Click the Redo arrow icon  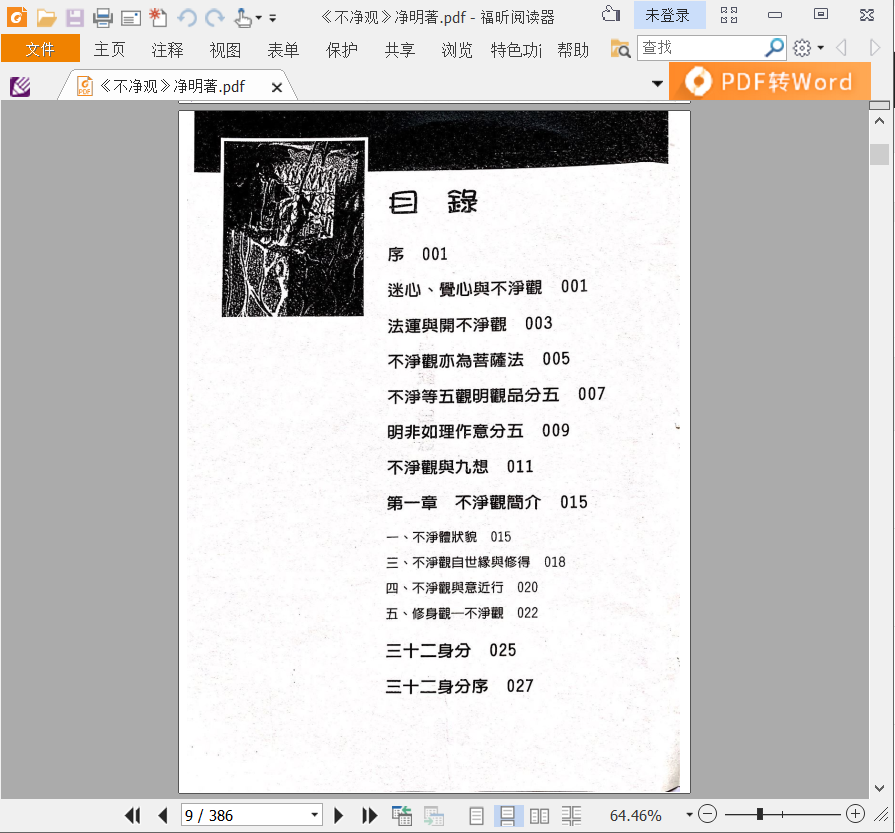[215, 18]
